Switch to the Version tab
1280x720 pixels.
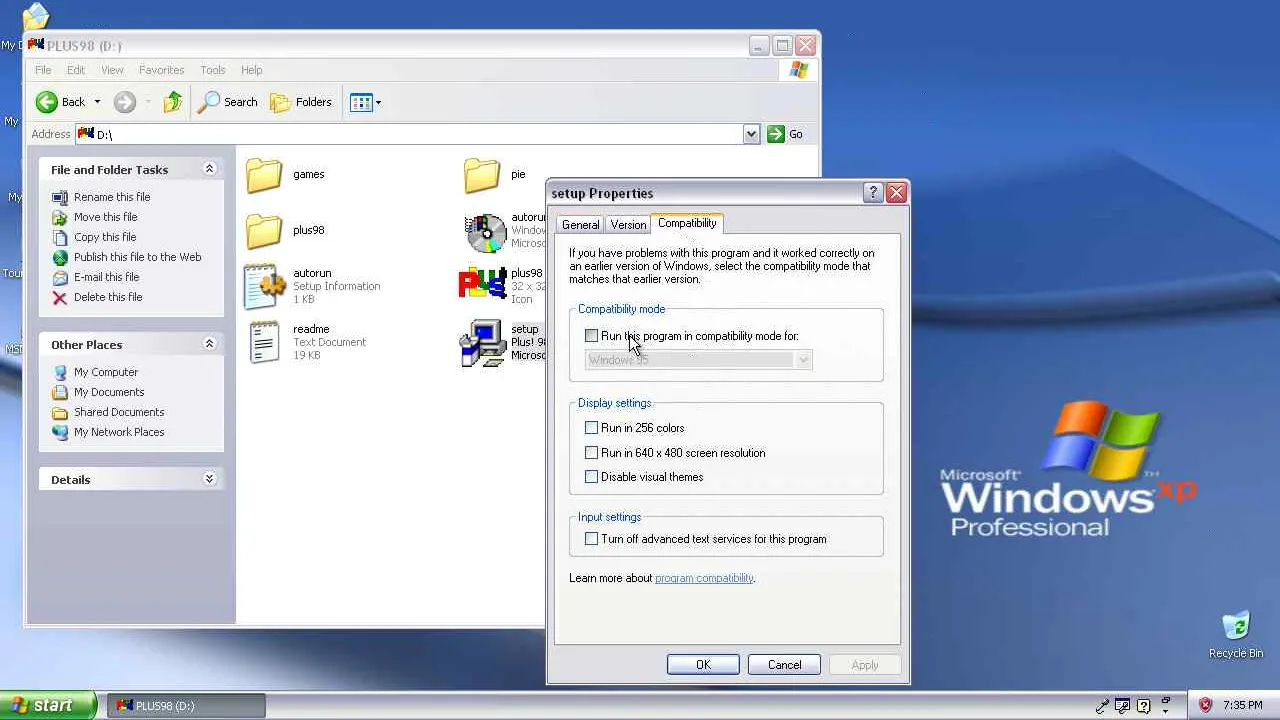pos(628,225)
